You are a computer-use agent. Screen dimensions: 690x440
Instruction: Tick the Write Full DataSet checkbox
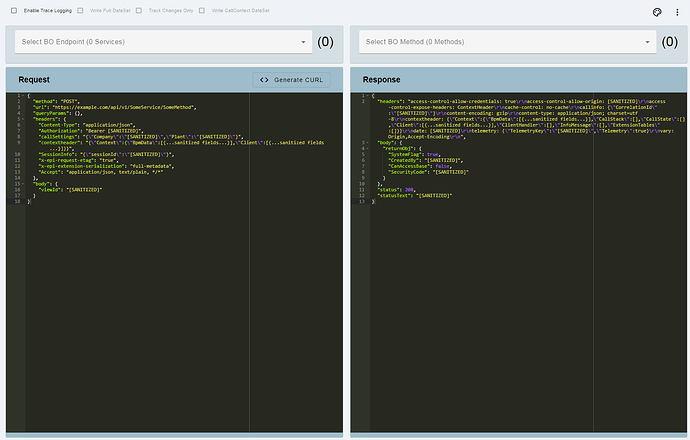[x=80, y=11]
